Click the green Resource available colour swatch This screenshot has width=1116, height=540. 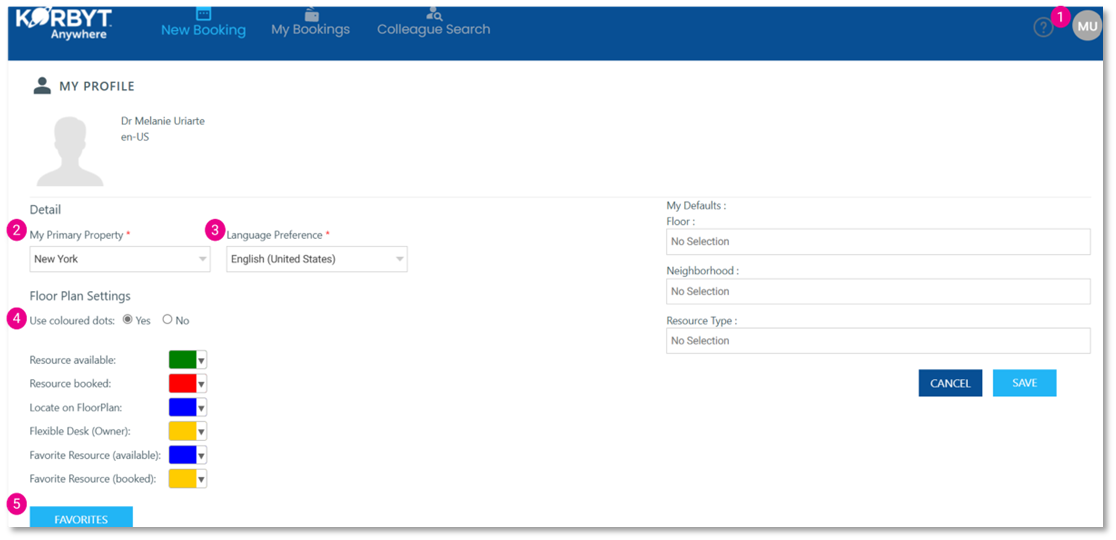click(x=182, y=360)
